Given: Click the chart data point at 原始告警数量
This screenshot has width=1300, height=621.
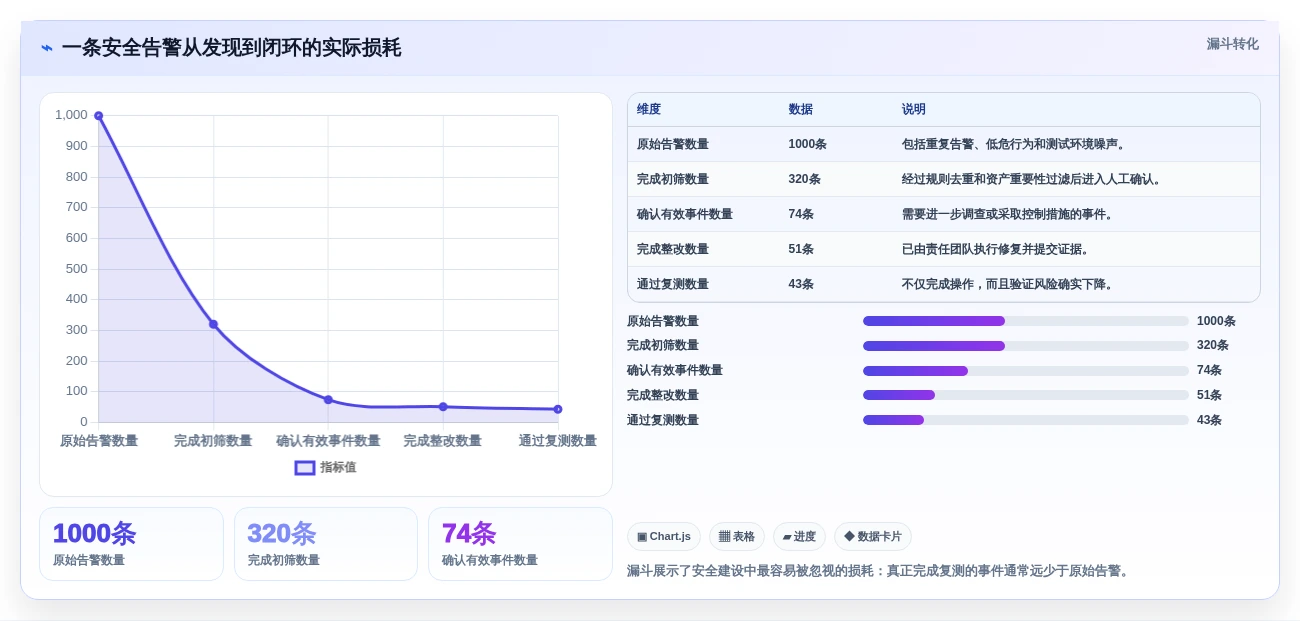Looking at the screenshot, I should [x=98, y=116].
